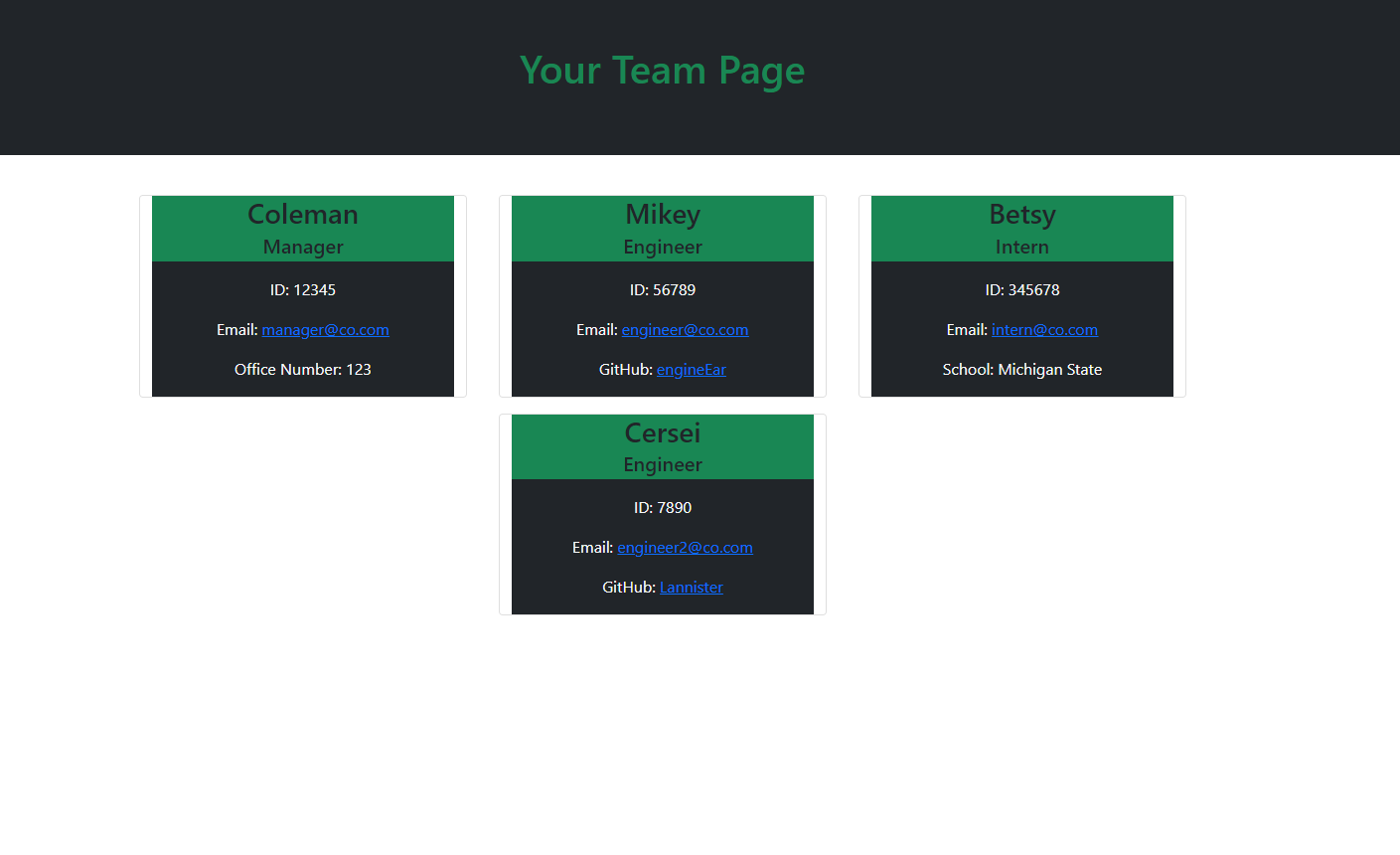This screenshot has width=1400, height=855.
Task: Click Betsy's ID 345678 text
Action: click(x=1021, y=289)
